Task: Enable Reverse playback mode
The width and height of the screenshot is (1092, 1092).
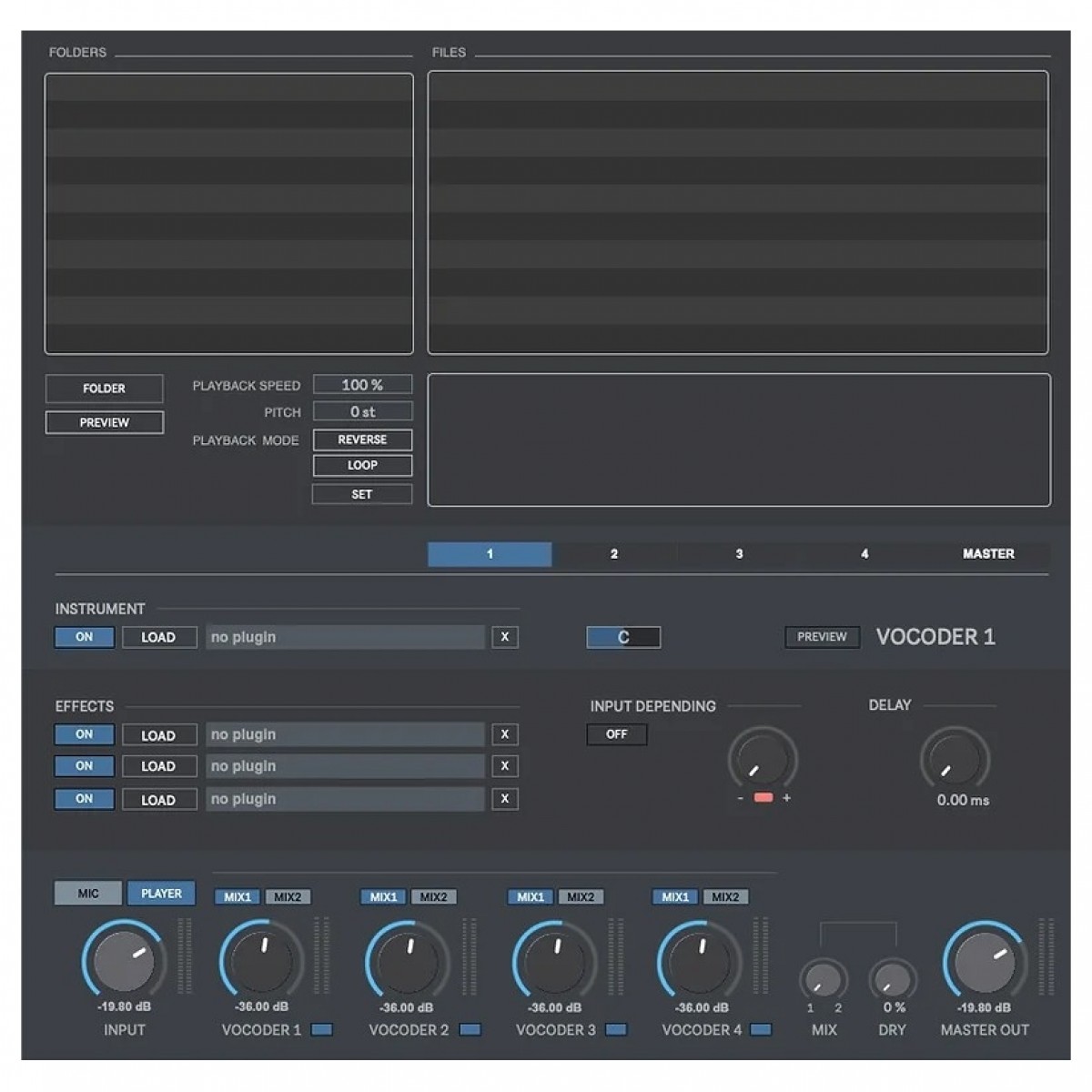Action: click(362, 440)
